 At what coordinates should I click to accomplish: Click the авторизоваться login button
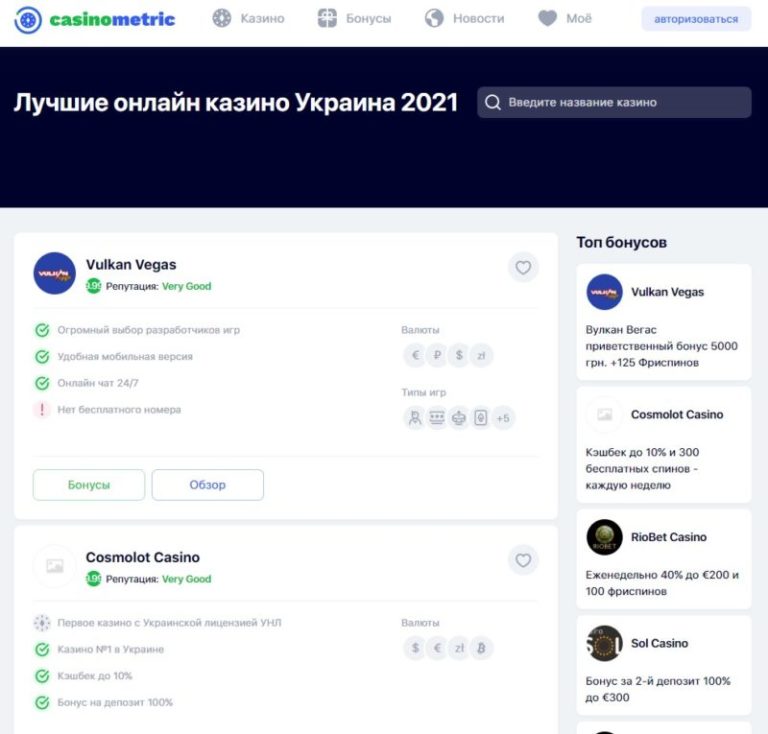(x=696, y=19)
